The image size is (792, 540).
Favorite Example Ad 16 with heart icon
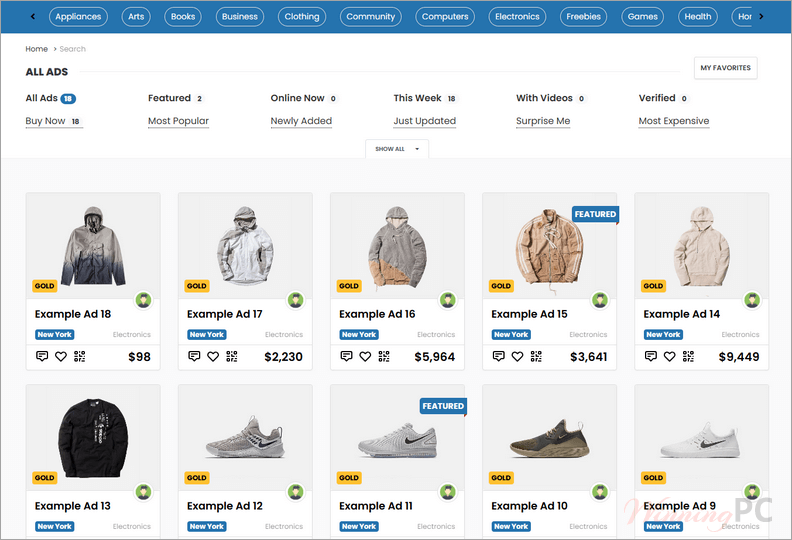click(365, 357)
